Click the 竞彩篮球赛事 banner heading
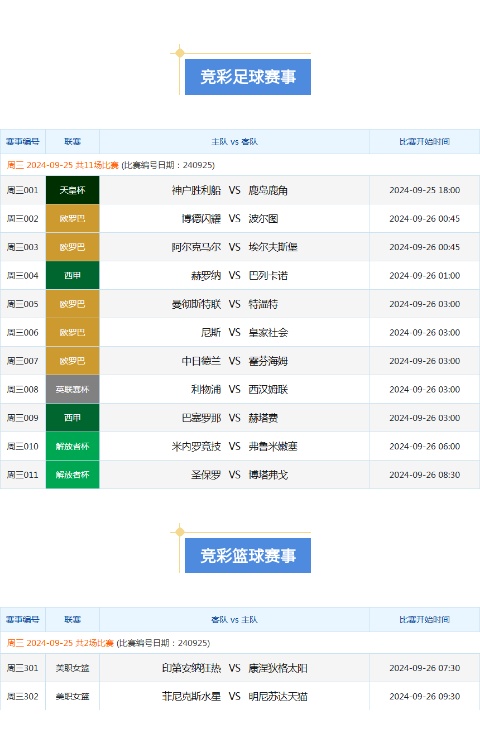Screen dimensions: 480x739 pyautogui.click(x=248, y=556)
